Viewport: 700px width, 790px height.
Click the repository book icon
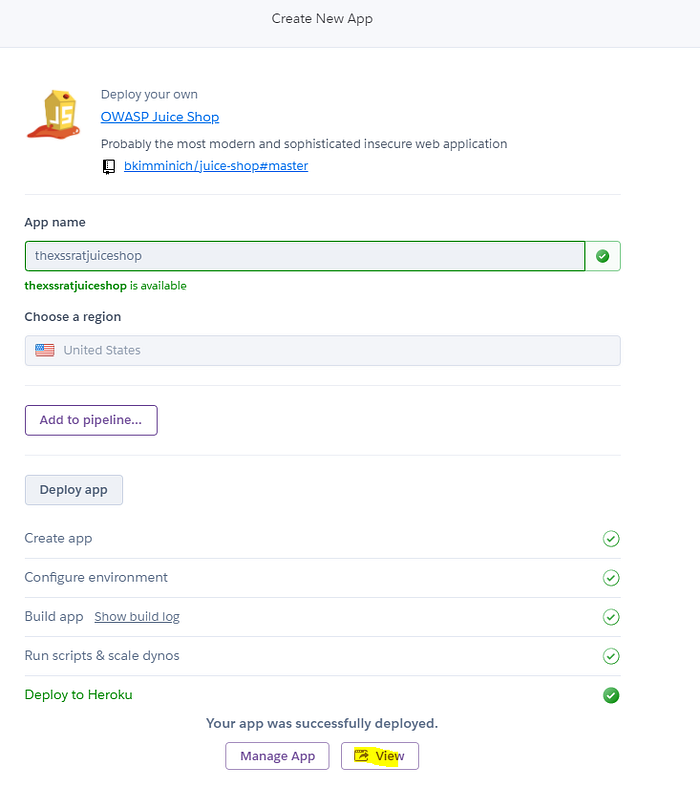click(109, 166)
